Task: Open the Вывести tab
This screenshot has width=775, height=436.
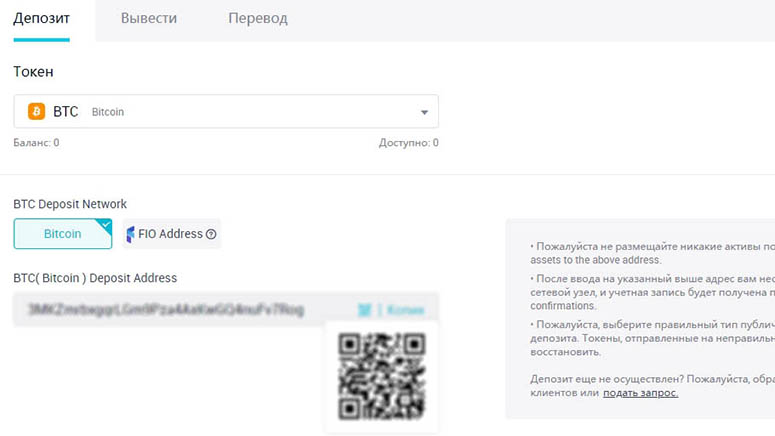Action: click(149, 18)
